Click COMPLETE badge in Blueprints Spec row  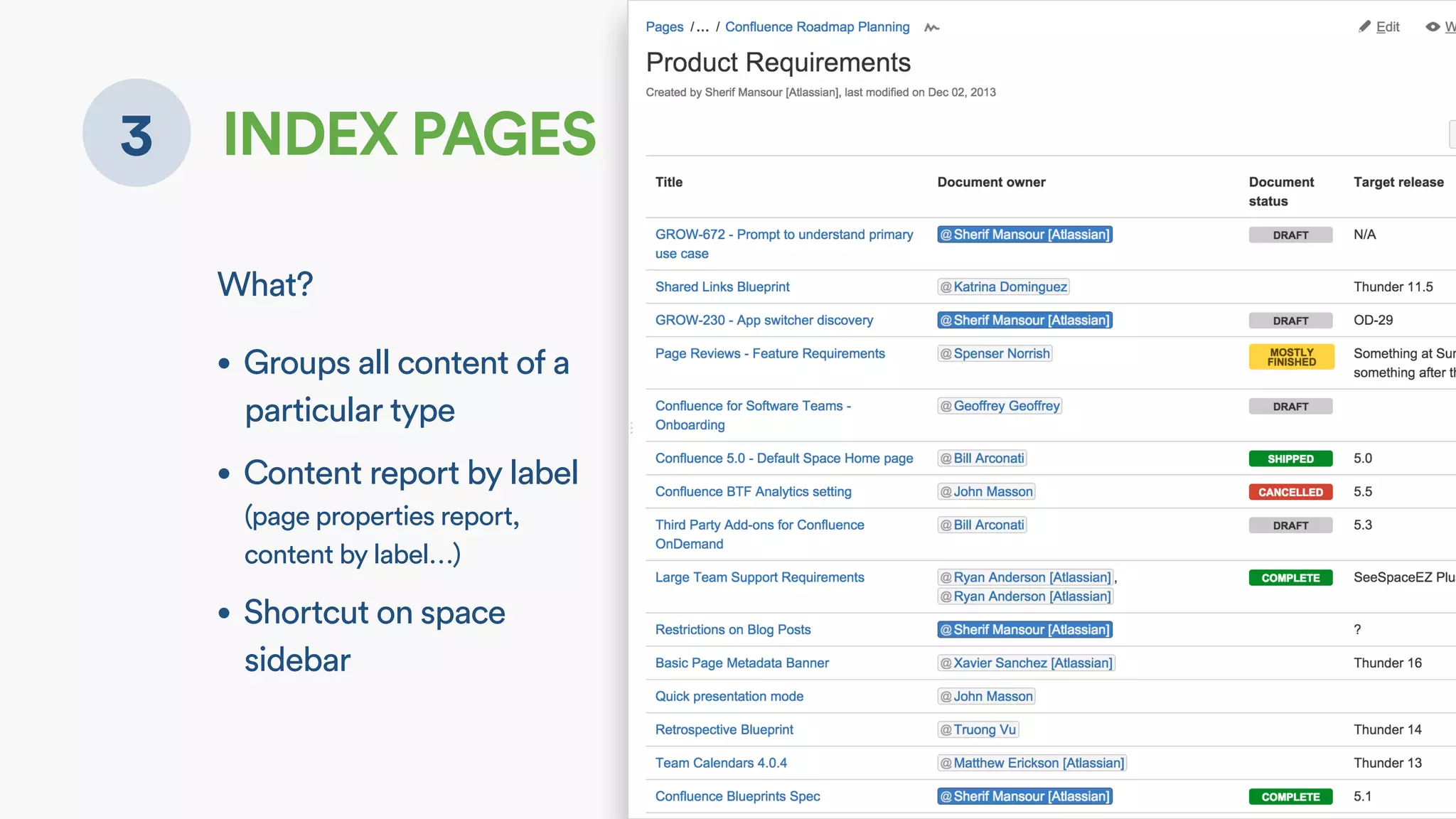[x=1290, y=797]
